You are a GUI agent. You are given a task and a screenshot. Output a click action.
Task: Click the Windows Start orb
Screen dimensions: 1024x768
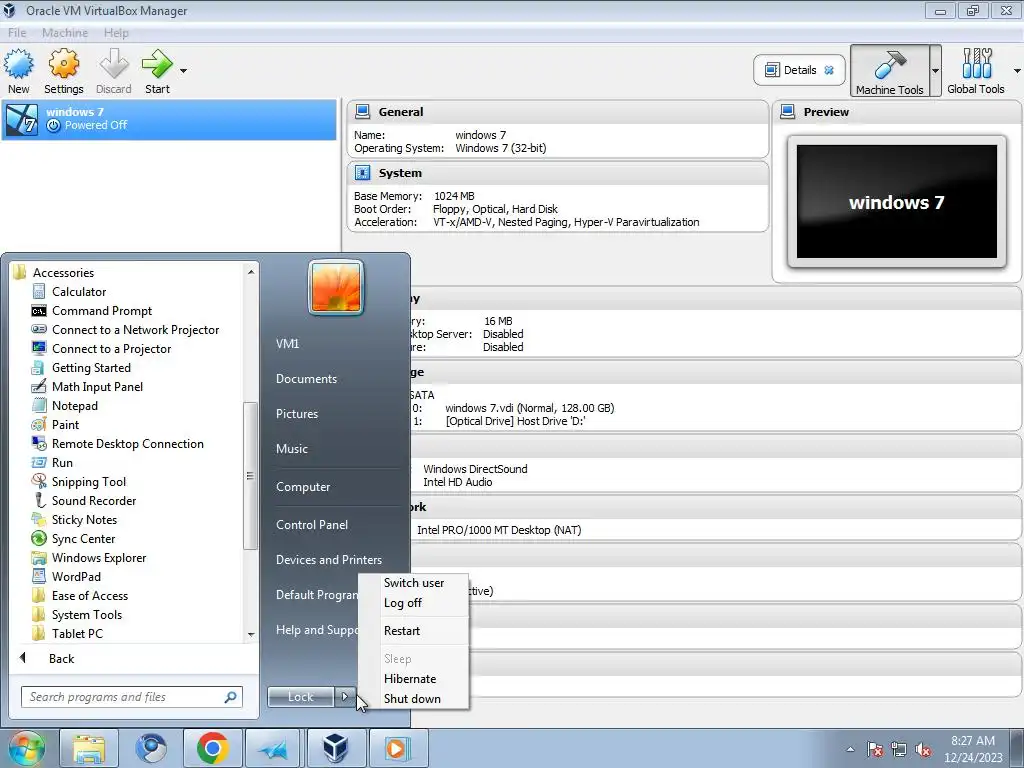(x=27, y=748)
